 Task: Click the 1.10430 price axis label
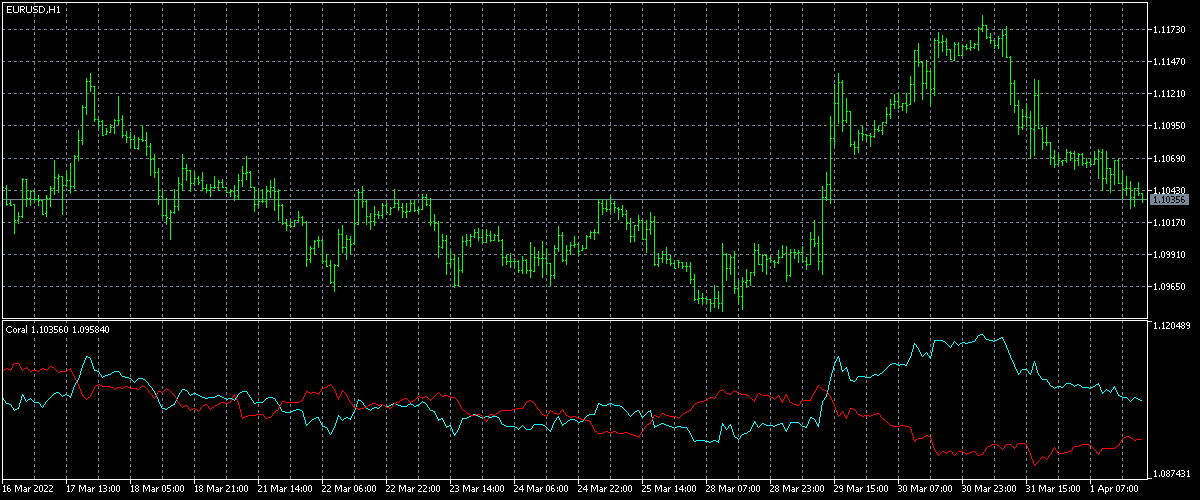[1169, 190]
